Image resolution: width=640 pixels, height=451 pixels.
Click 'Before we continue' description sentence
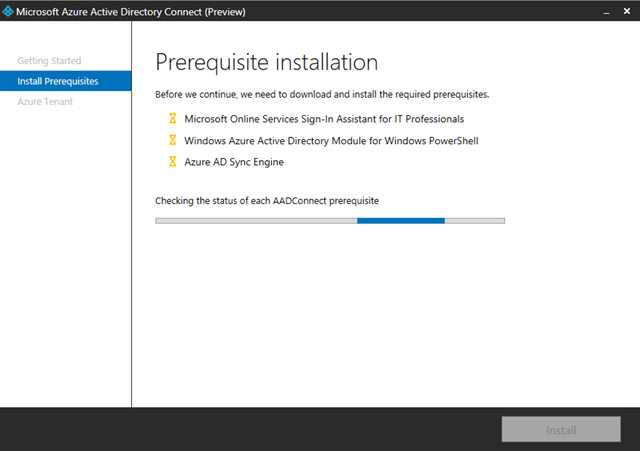pos(322,94)
